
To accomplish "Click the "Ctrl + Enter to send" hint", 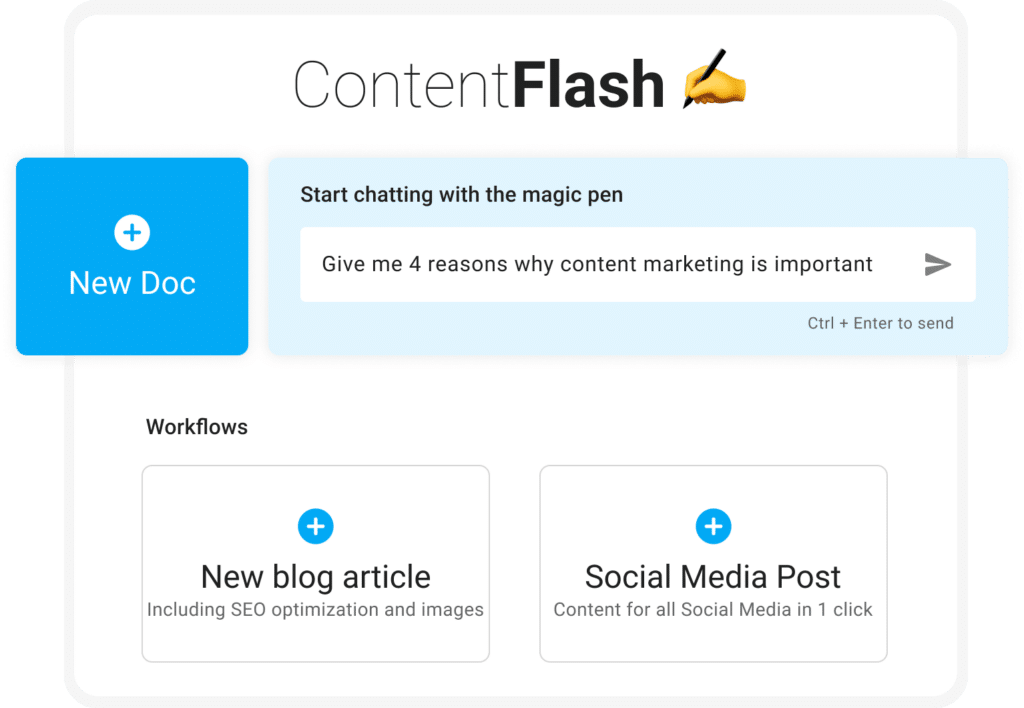I will coord(880,323).
